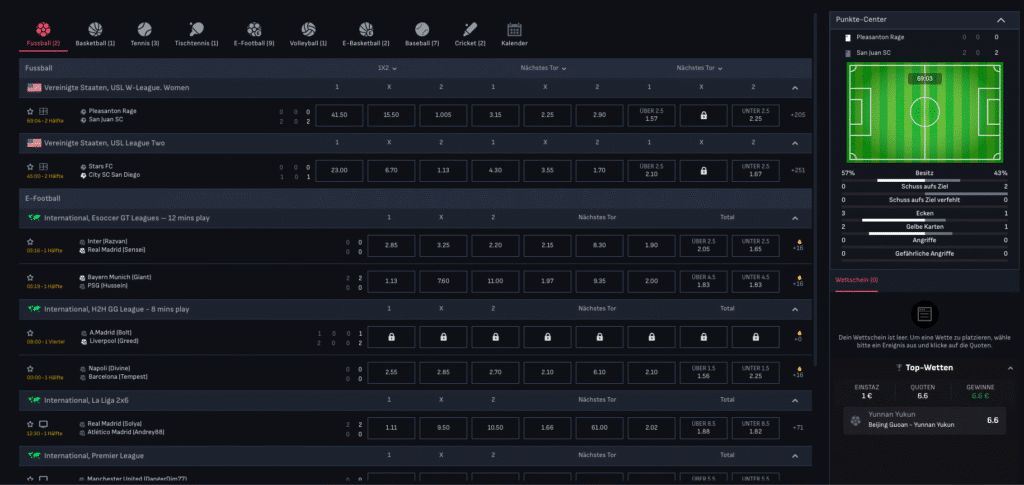Click the ball icon beside Yunnan Yukun bet

point(855,420)
